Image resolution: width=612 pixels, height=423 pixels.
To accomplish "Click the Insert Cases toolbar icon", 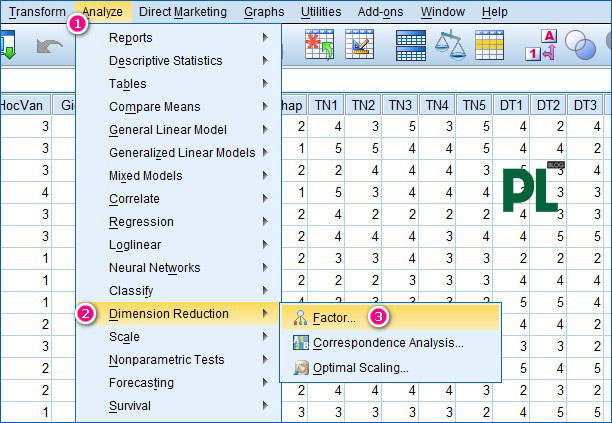I will pos(319,45).
